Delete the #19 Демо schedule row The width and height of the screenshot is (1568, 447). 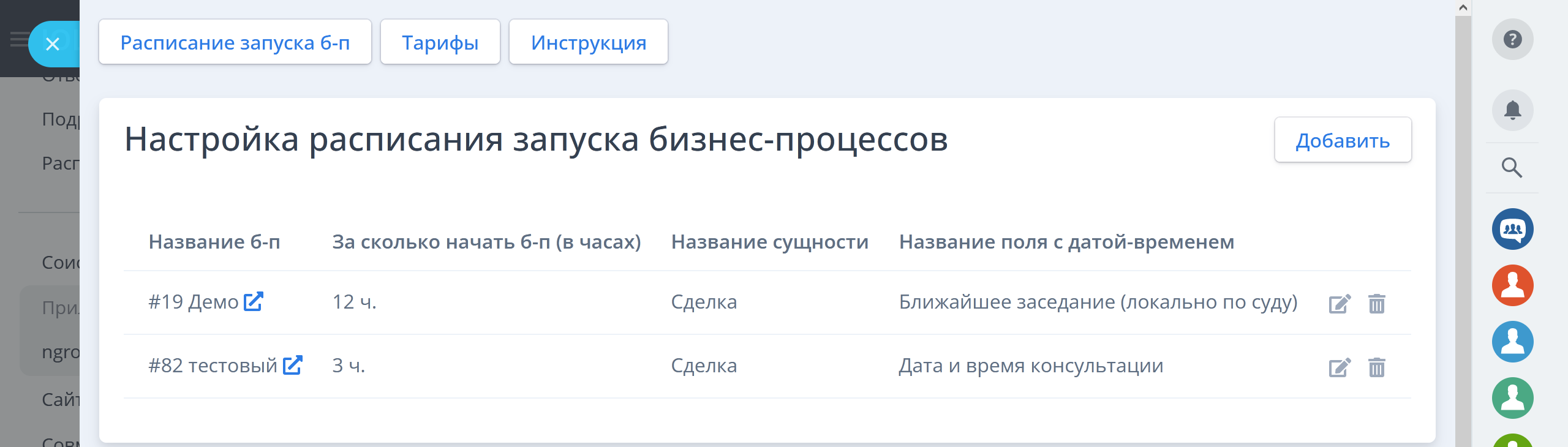(x=1376, y=304)
